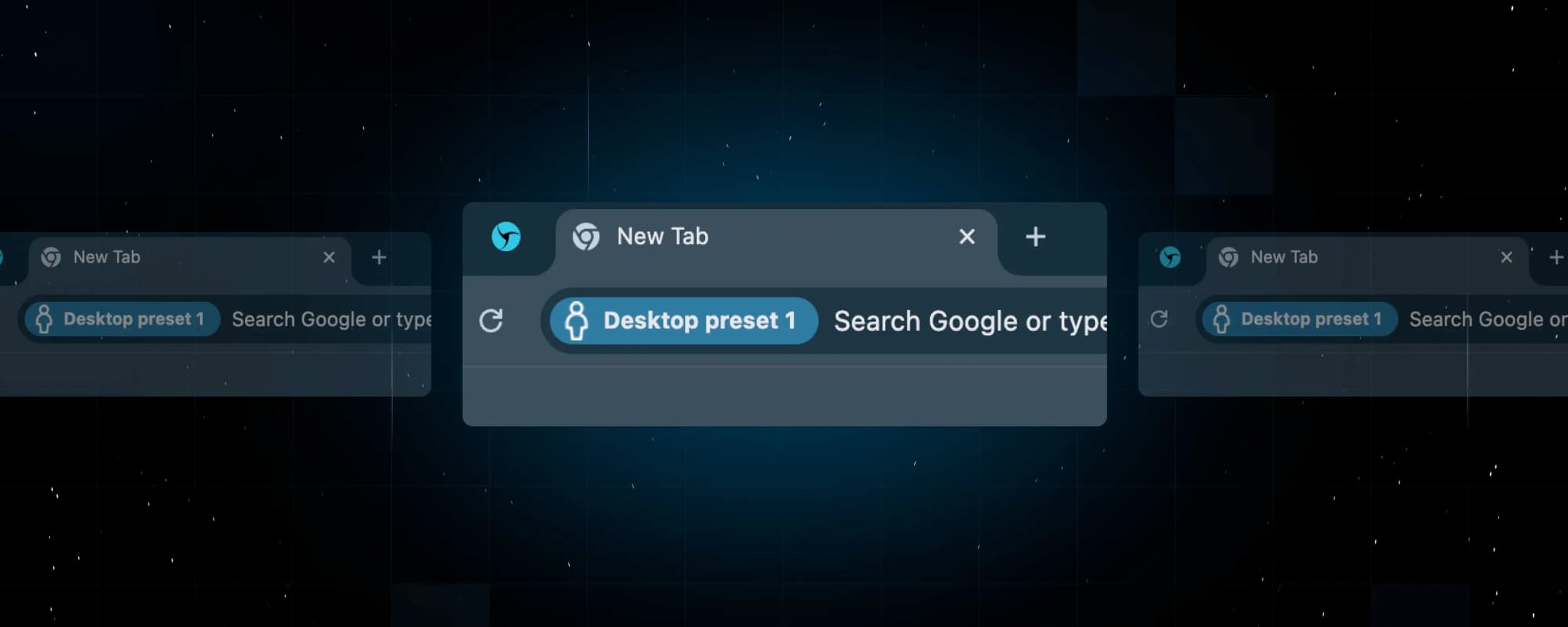The image size is (1568, 627).
Task: Open a new tab in center window
Action: (x=1035, y=237)
